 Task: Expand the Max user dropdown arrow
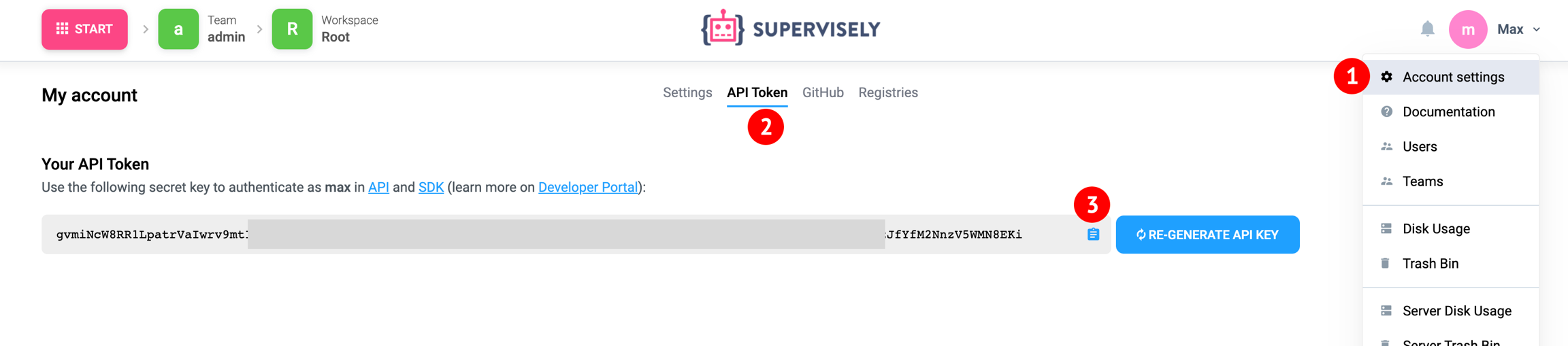tap(1537, 30)
